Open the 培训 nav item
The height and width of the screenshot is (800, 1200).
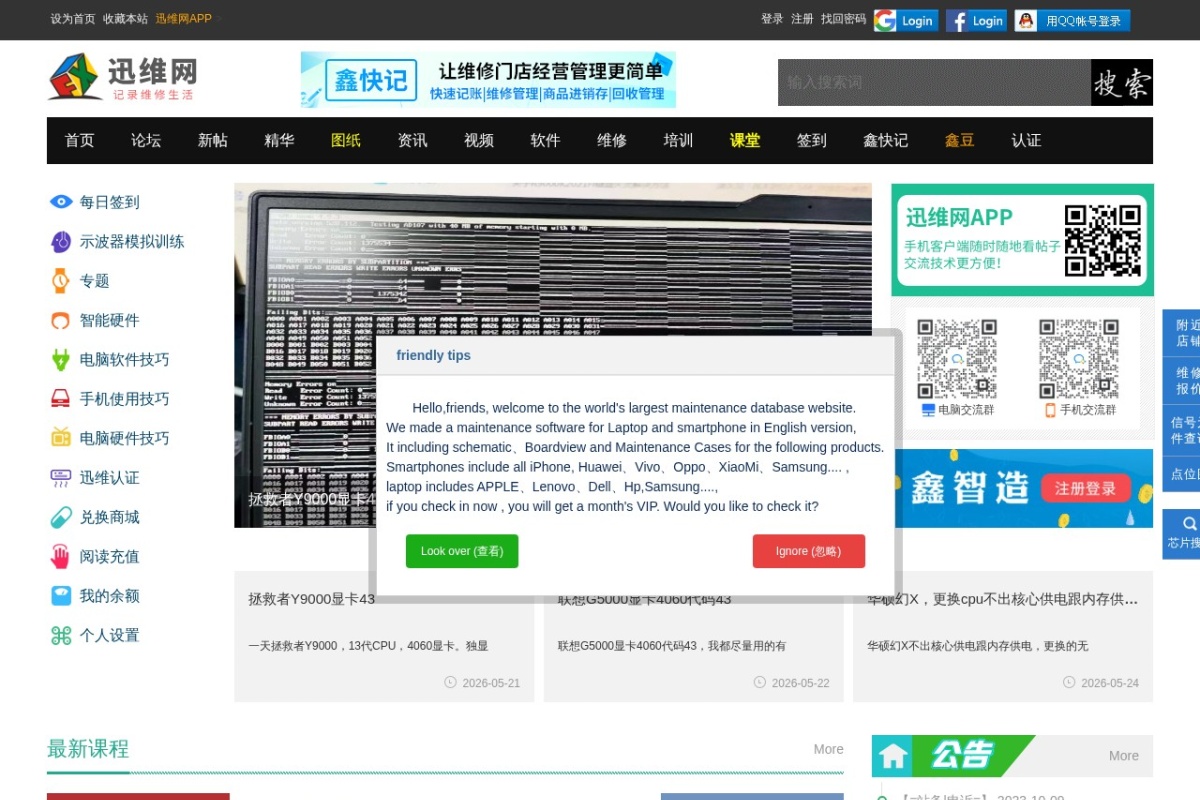pos(678,141)
